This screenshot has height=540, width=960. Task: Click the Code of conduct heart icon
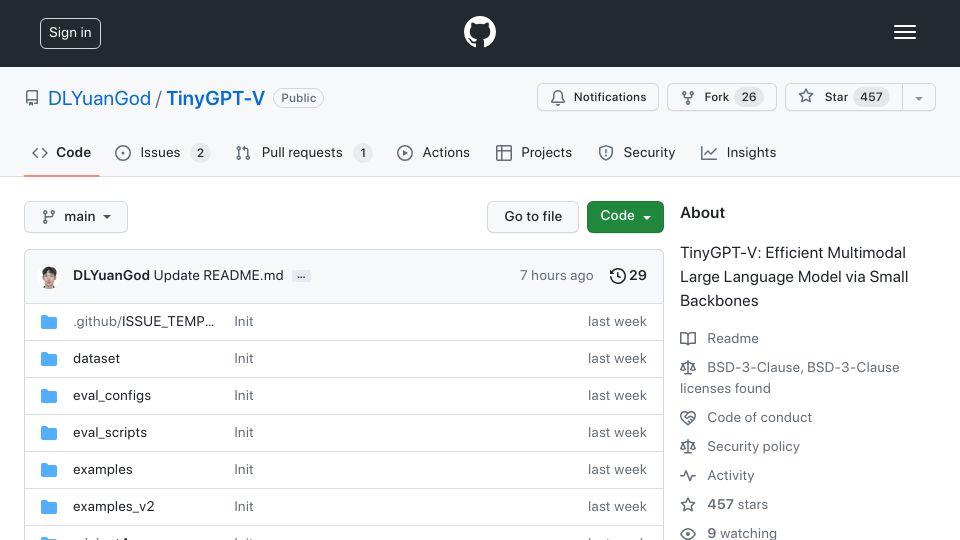688,418
